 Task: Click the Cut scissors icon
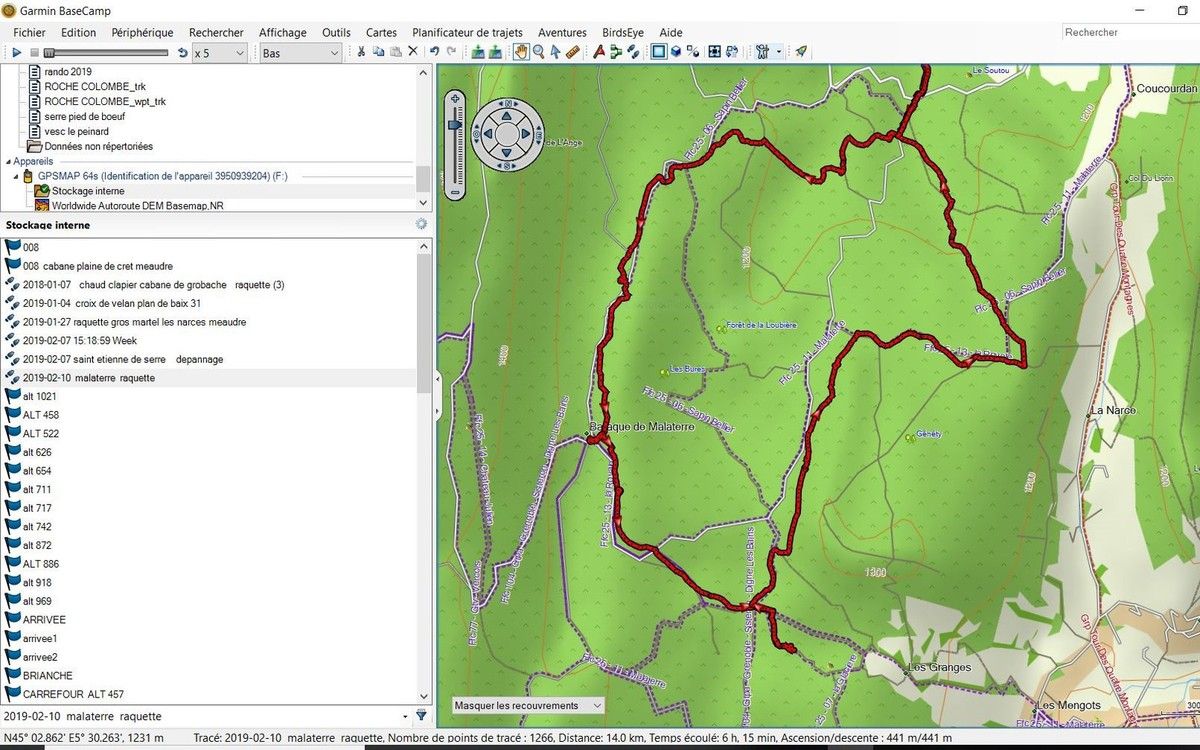[x=361, y=52]
